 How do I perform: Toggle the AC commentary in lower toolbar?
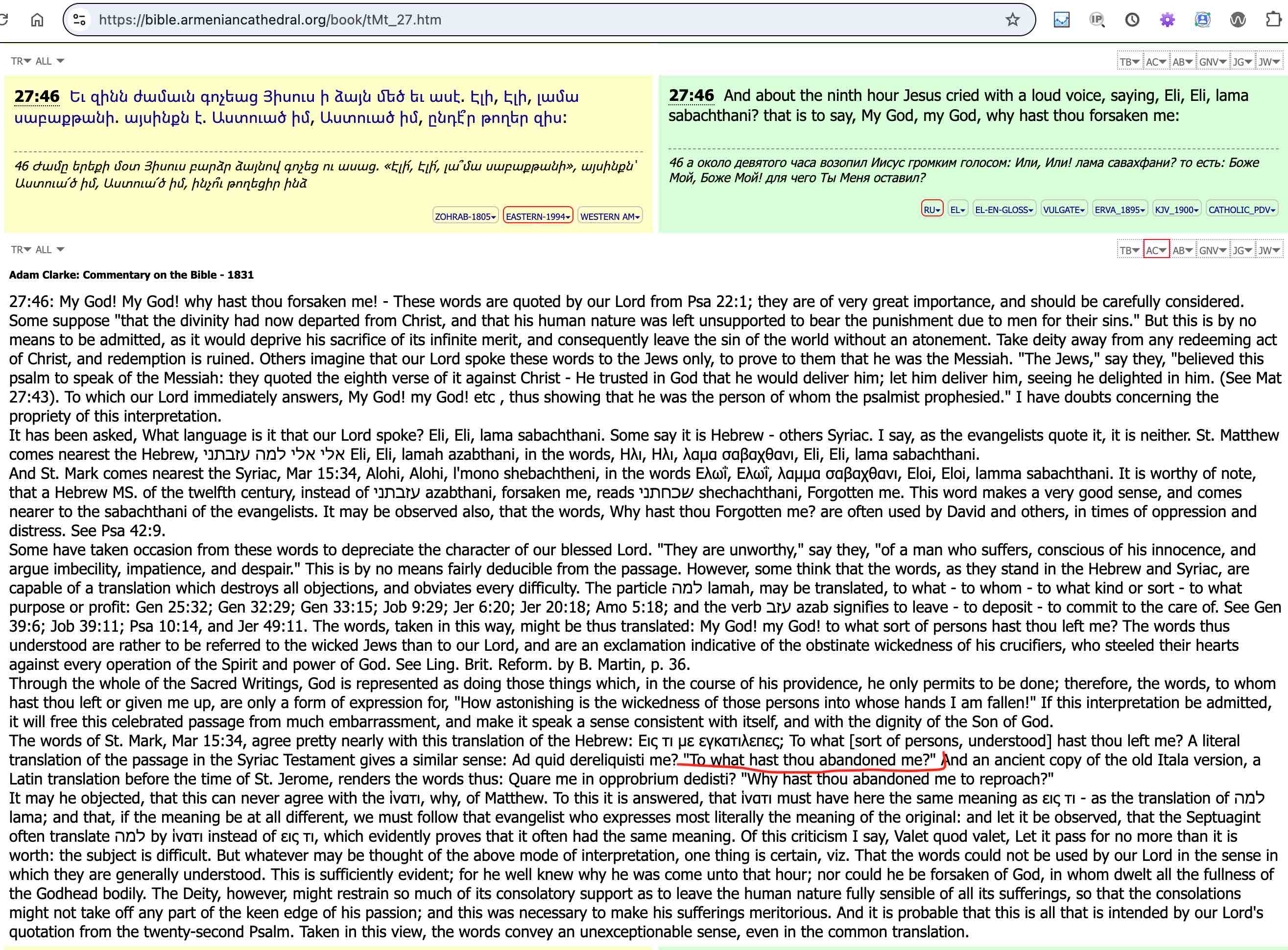coord(1156,250)
